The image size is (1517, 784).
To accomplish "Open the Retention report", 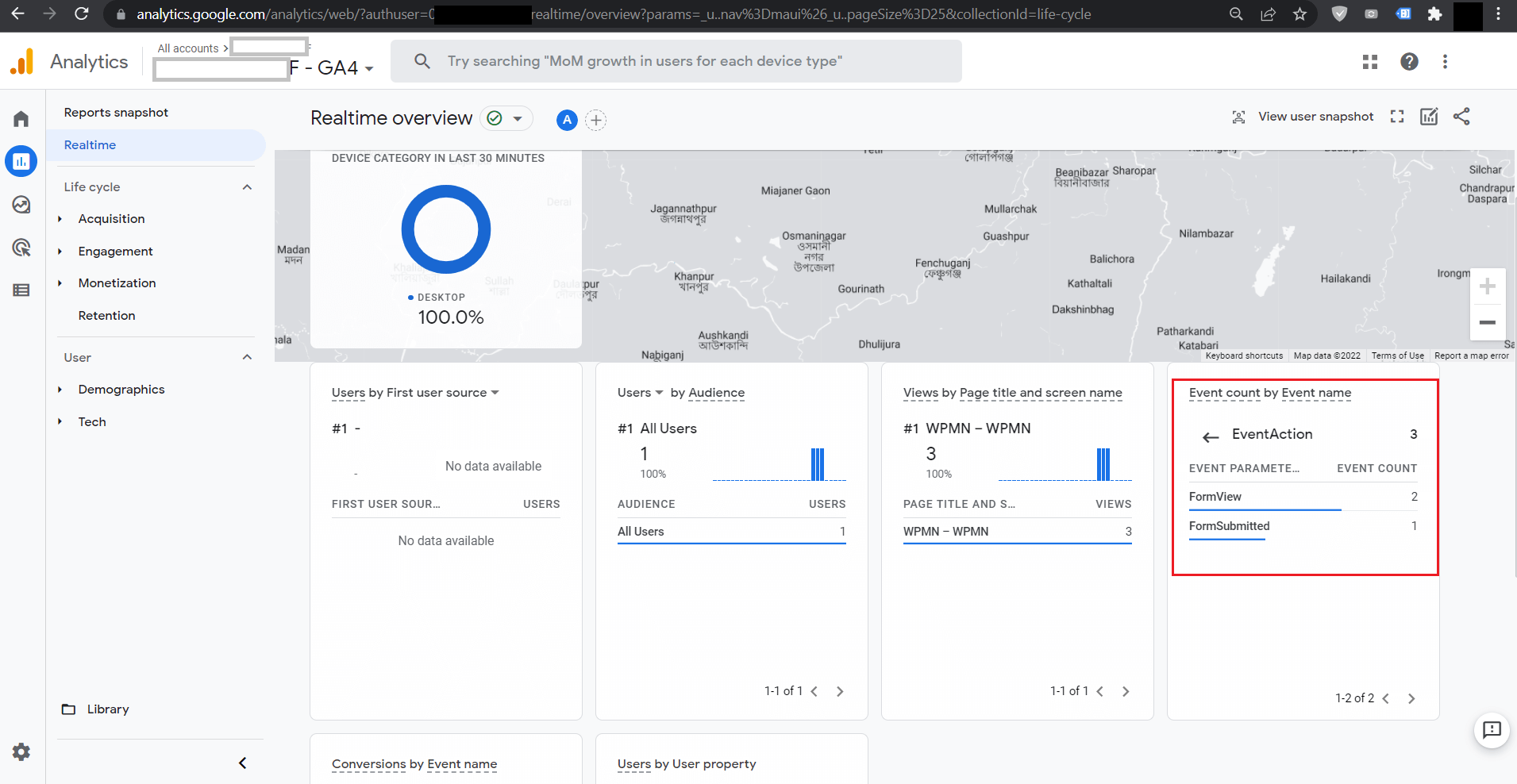I will coord(106,316).
